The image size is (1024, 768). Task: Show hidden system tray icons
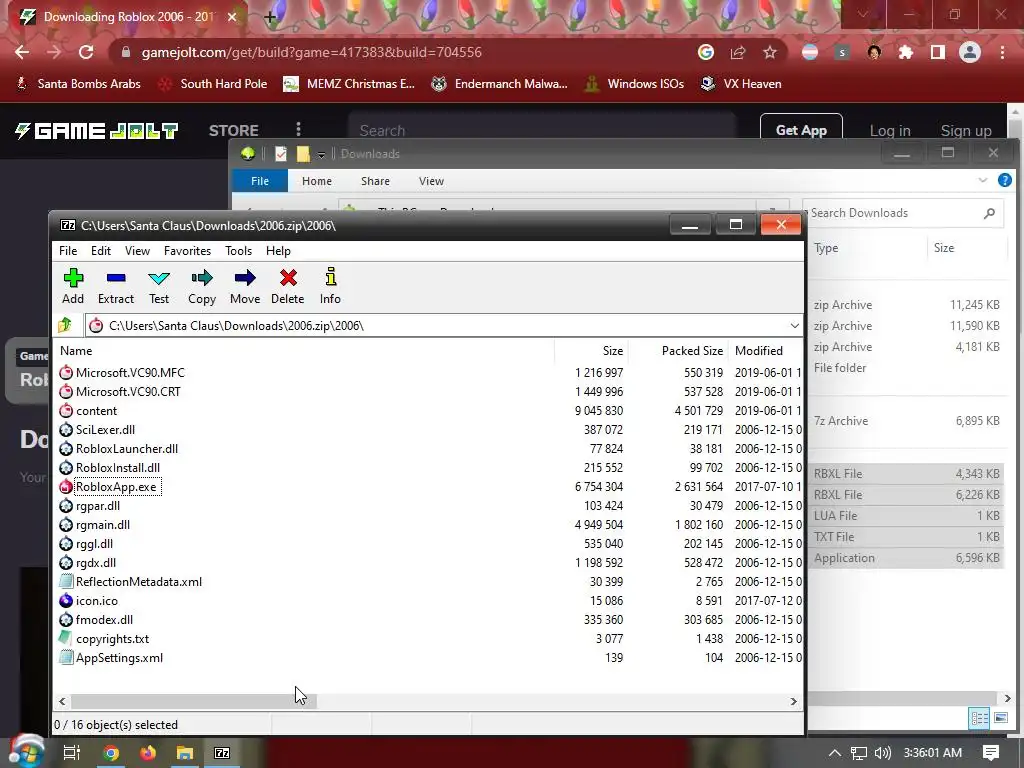click(835, 753)
